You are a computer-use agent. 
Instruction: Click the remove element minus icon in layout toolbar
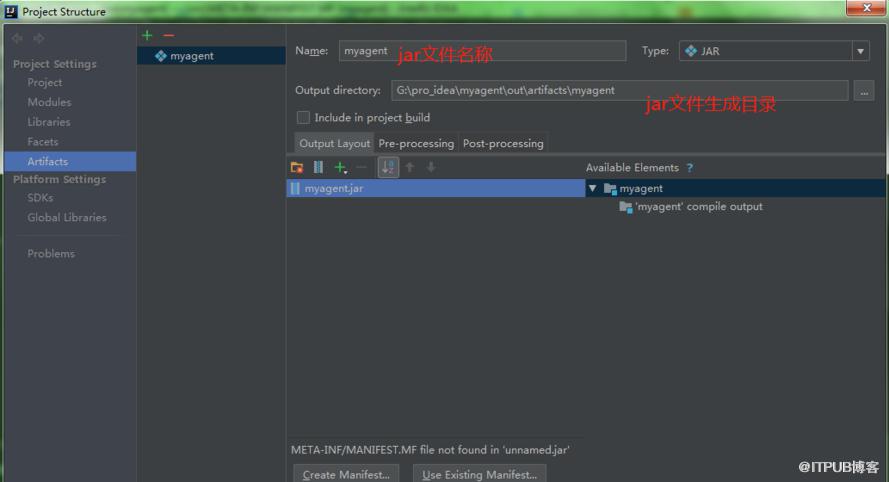tap(362, 167)
